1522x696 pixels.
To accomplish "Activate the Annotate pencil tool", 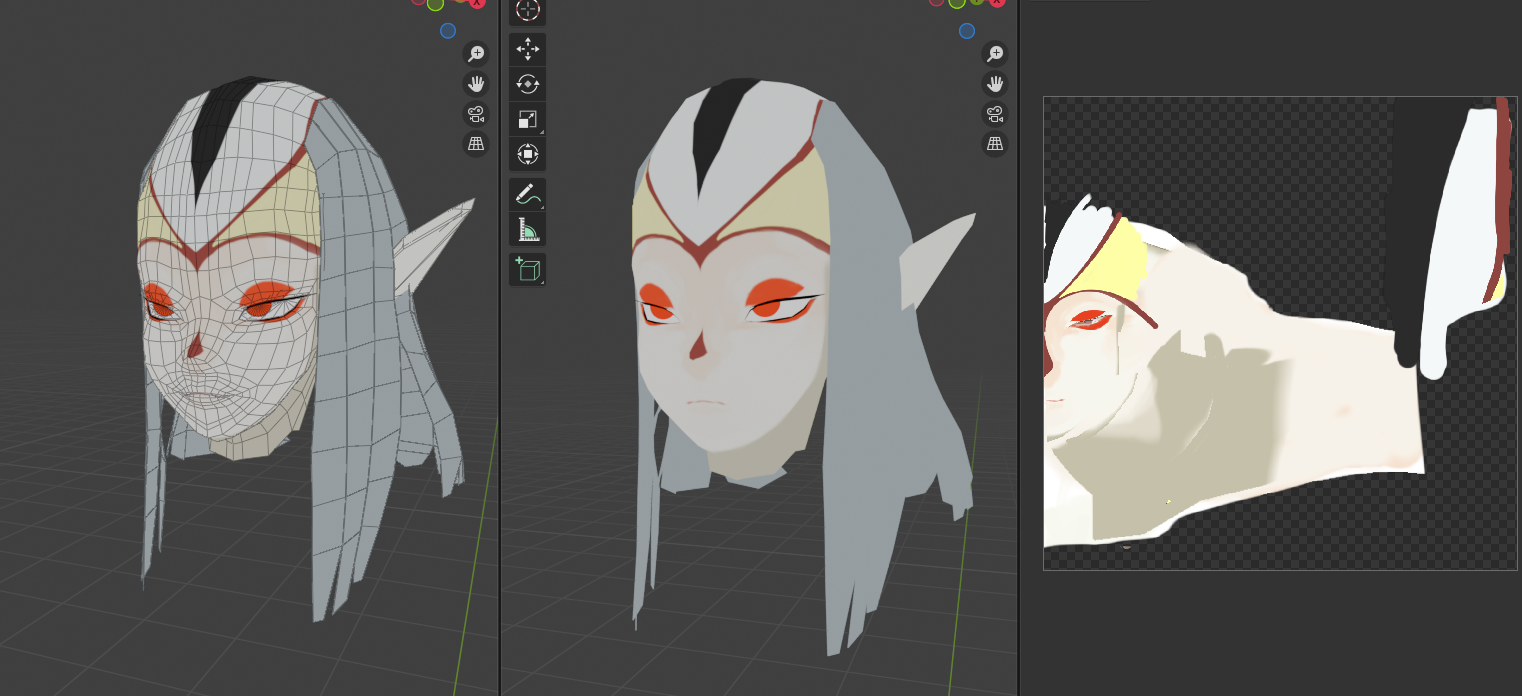I will coord(527,195).
